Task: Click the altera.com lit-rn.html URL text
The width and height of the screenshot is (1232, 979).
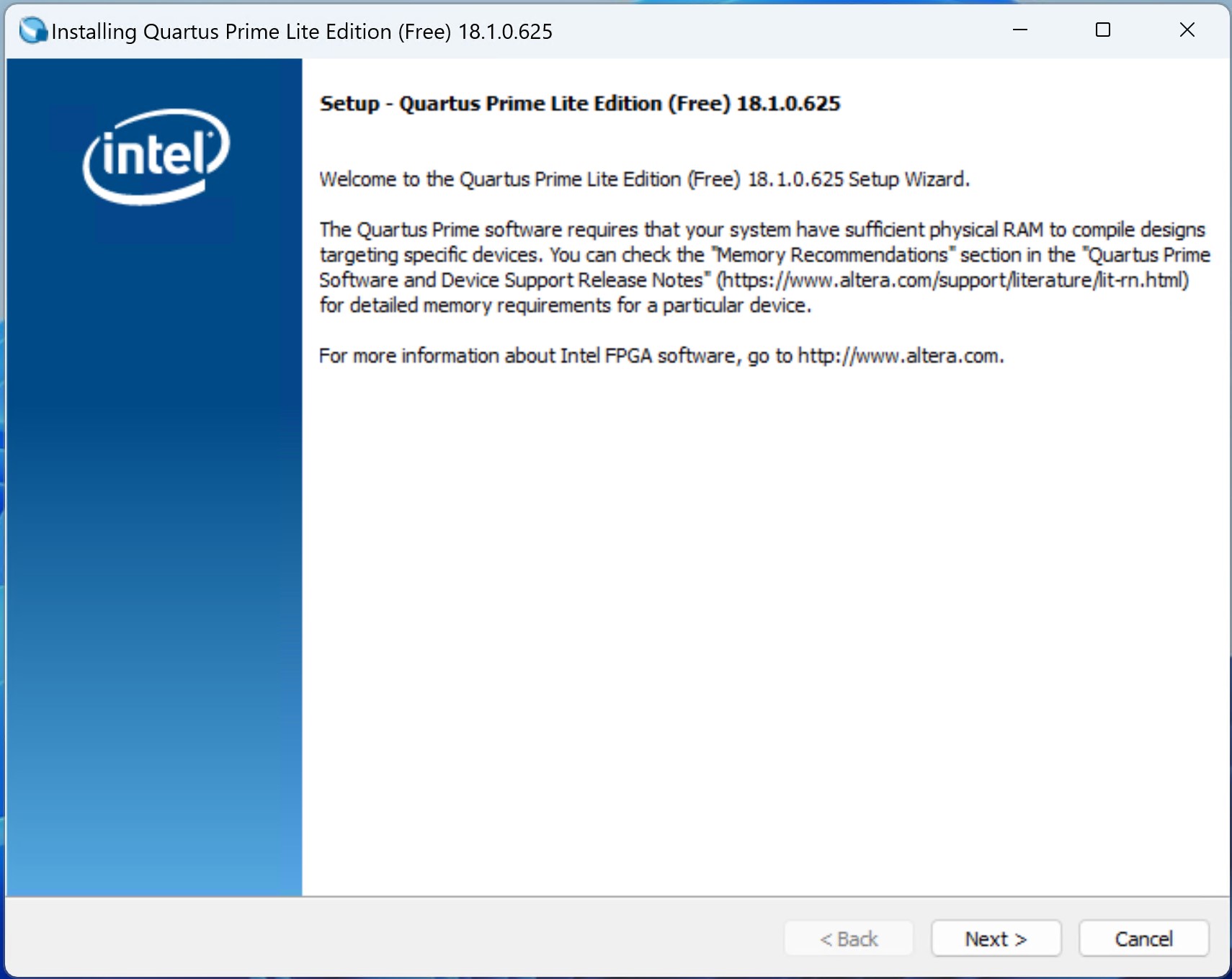Action: [x=952, y=280]
